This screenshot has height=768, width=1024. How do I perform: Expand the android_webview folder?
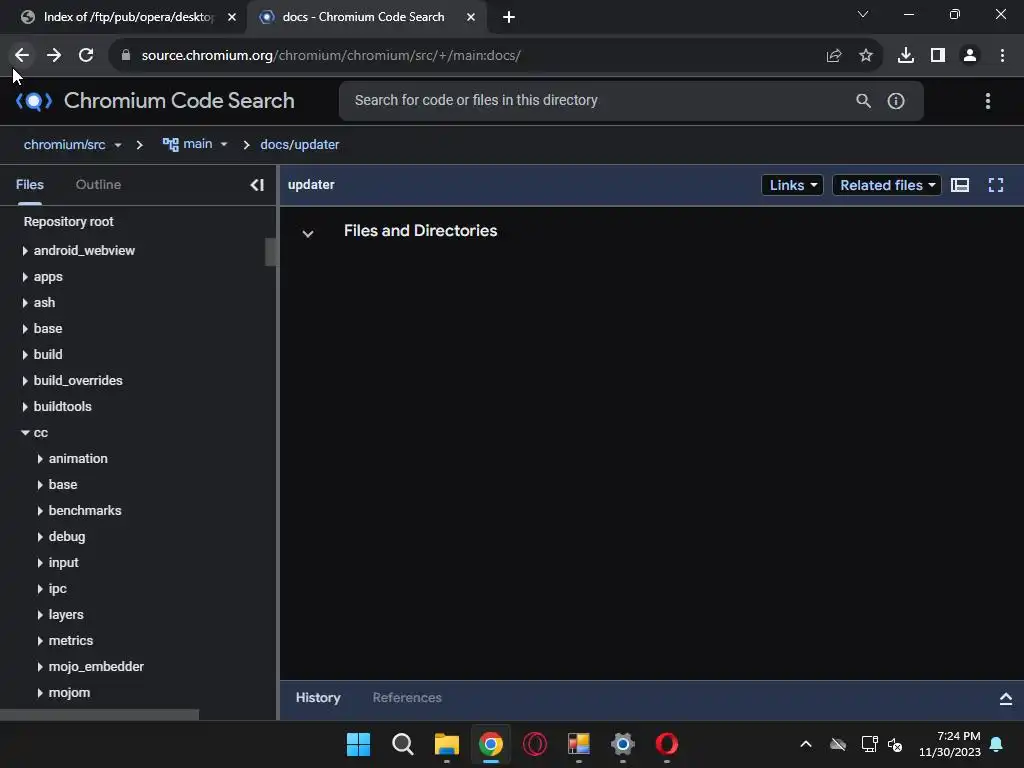tap(25, 251)
